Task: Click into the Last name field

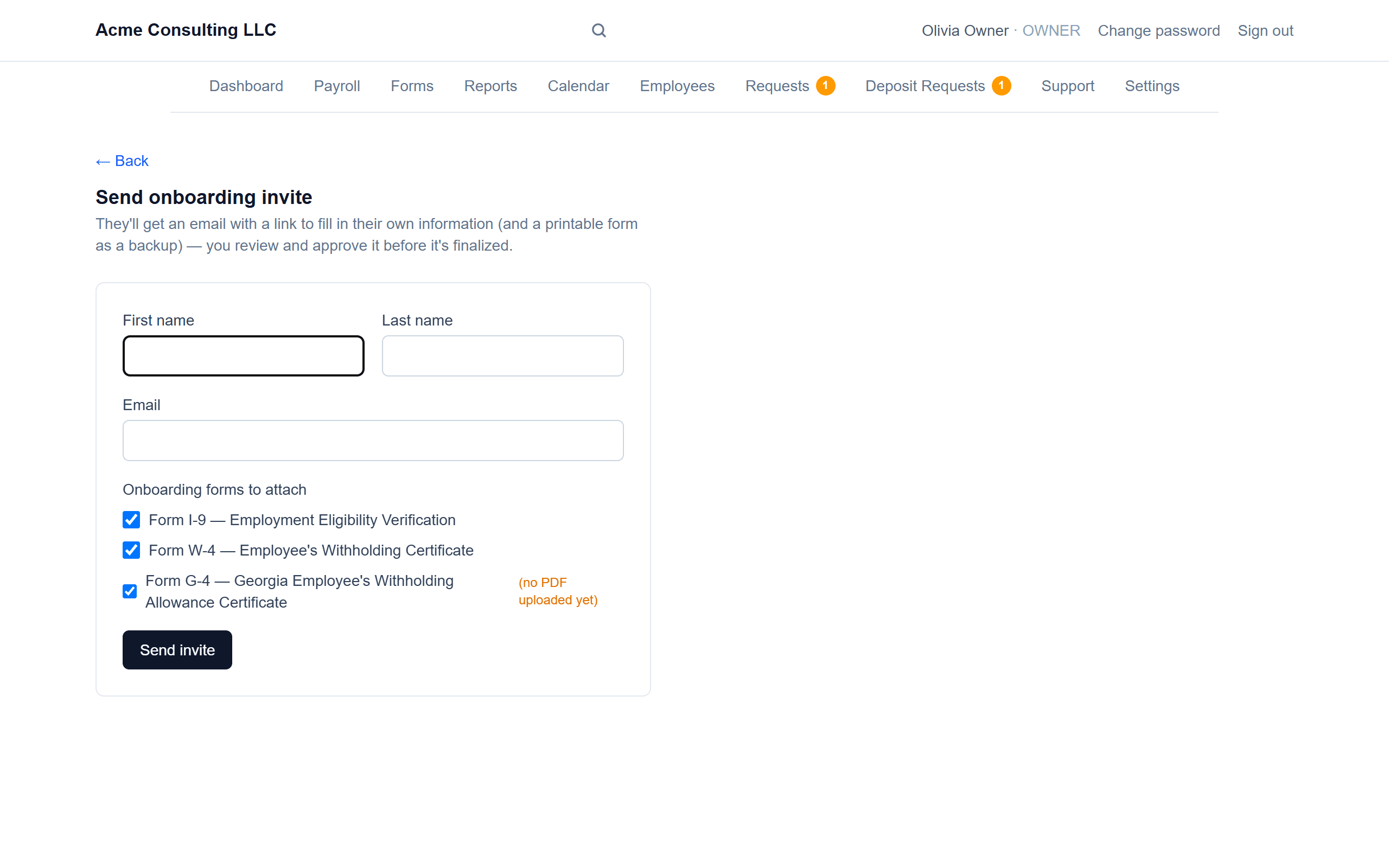Action: tap(503, 356)
